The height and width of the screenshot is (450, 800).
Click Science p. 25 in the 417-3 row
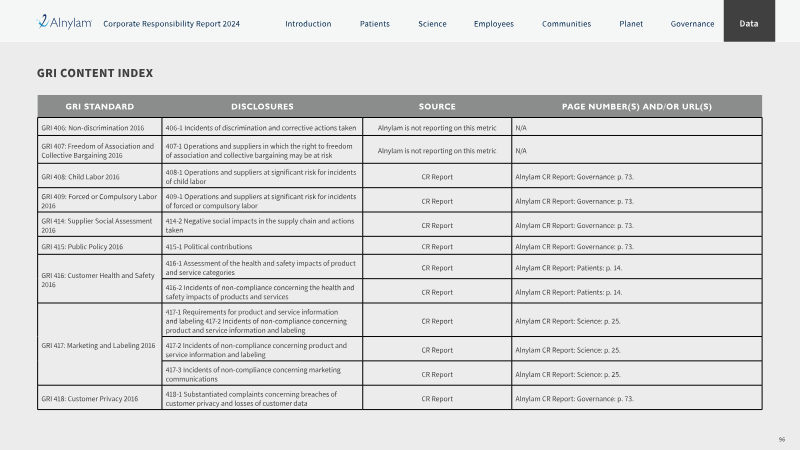568,374
